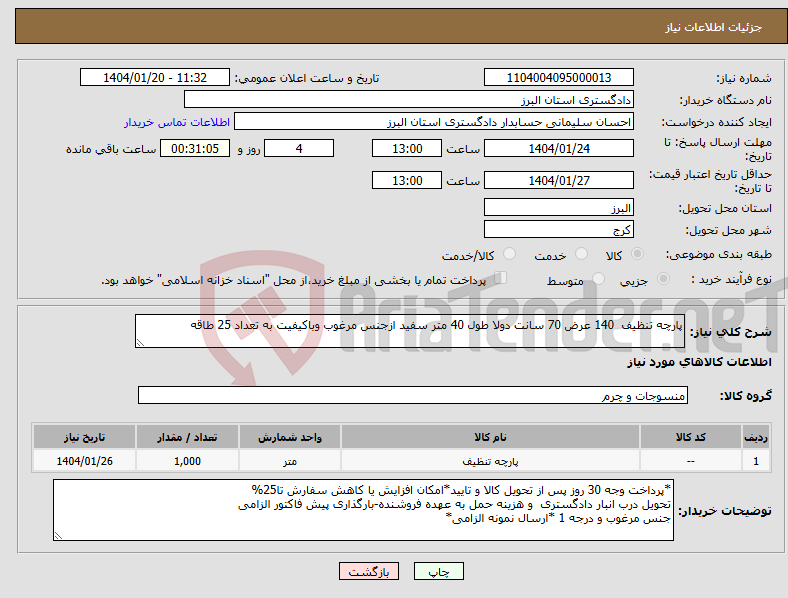
Task: Click the تعداد / مقدار column header
Action: pos(187,437)
